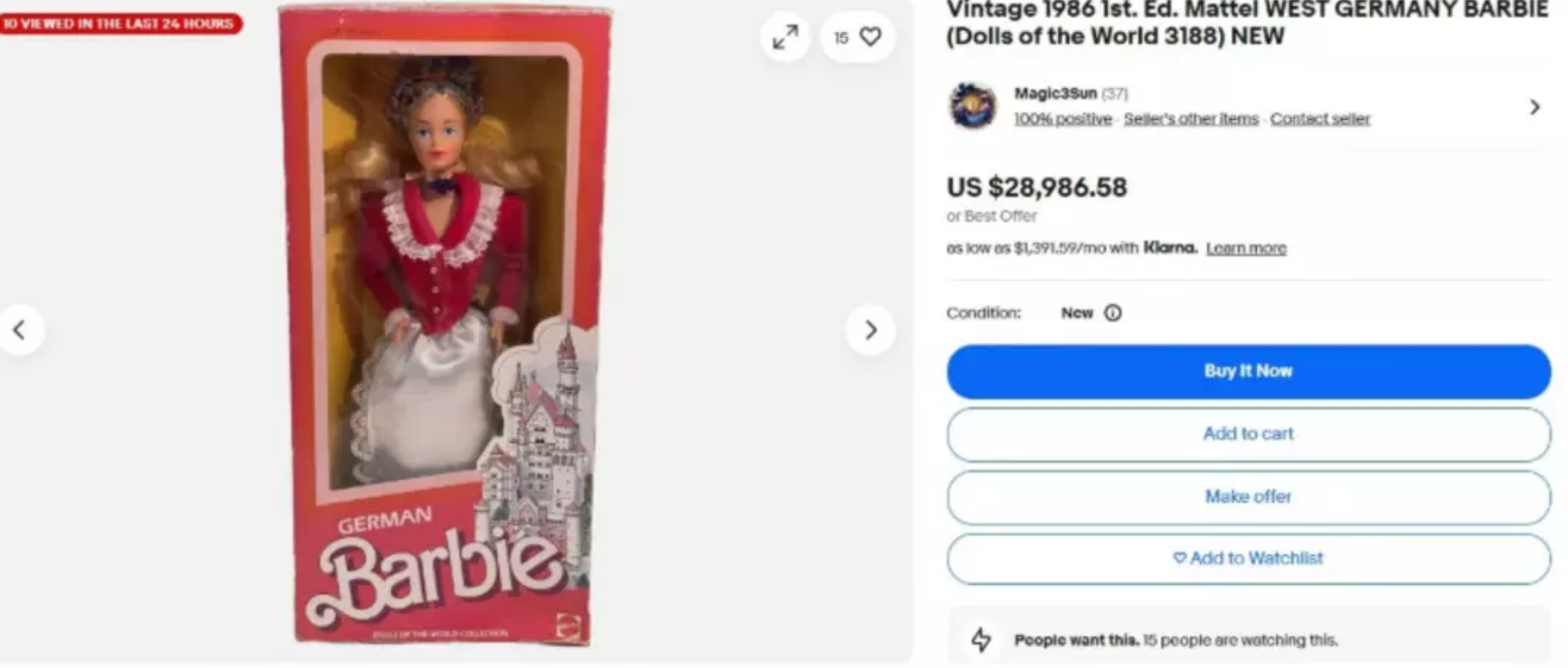This screenshot has width=1568, height=668.
Task: Click Magic3Sun seller avatar
Action: point(973,105)
